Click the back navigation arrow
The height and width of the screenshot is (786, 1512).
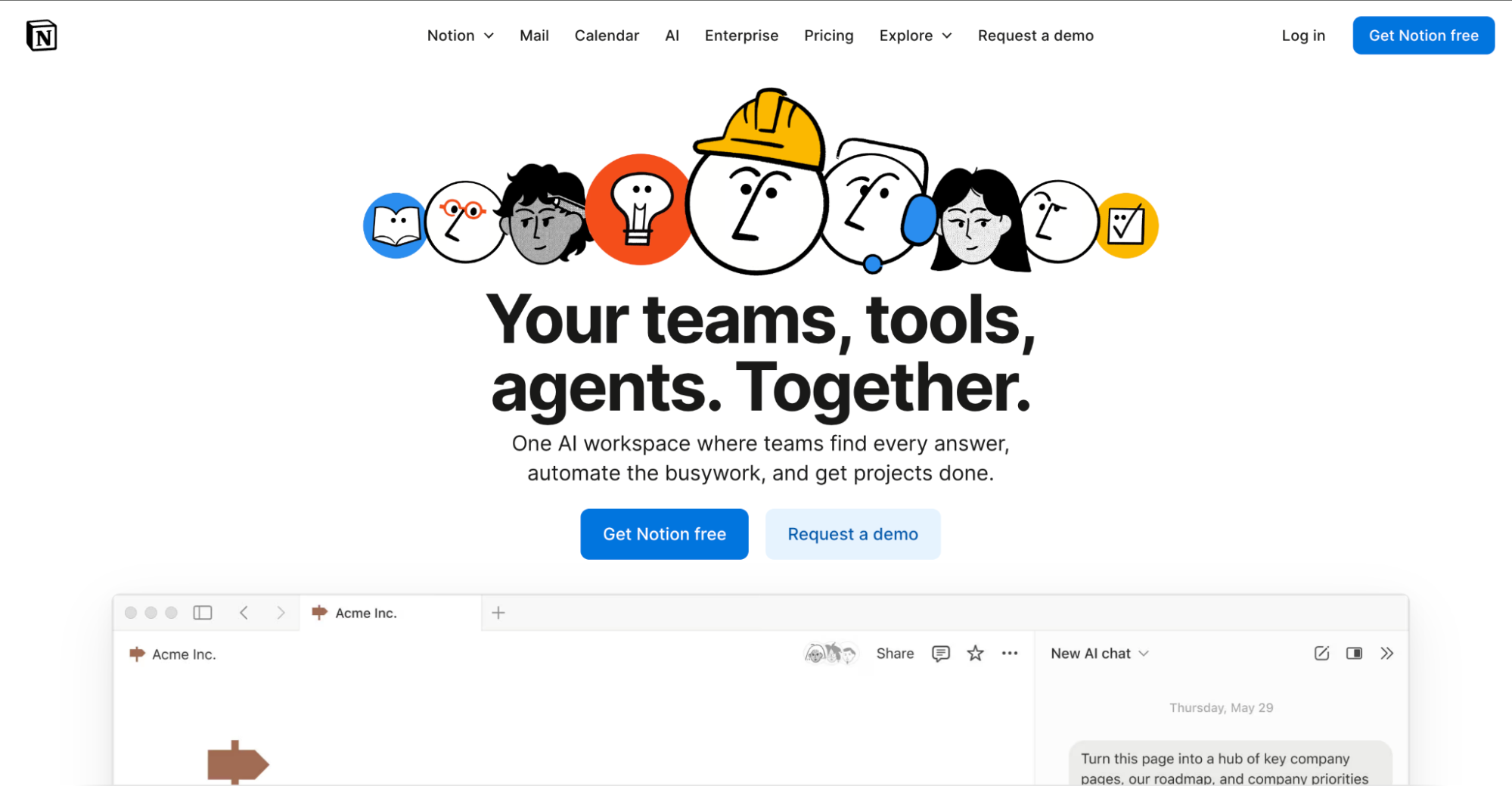pos(244,613)
